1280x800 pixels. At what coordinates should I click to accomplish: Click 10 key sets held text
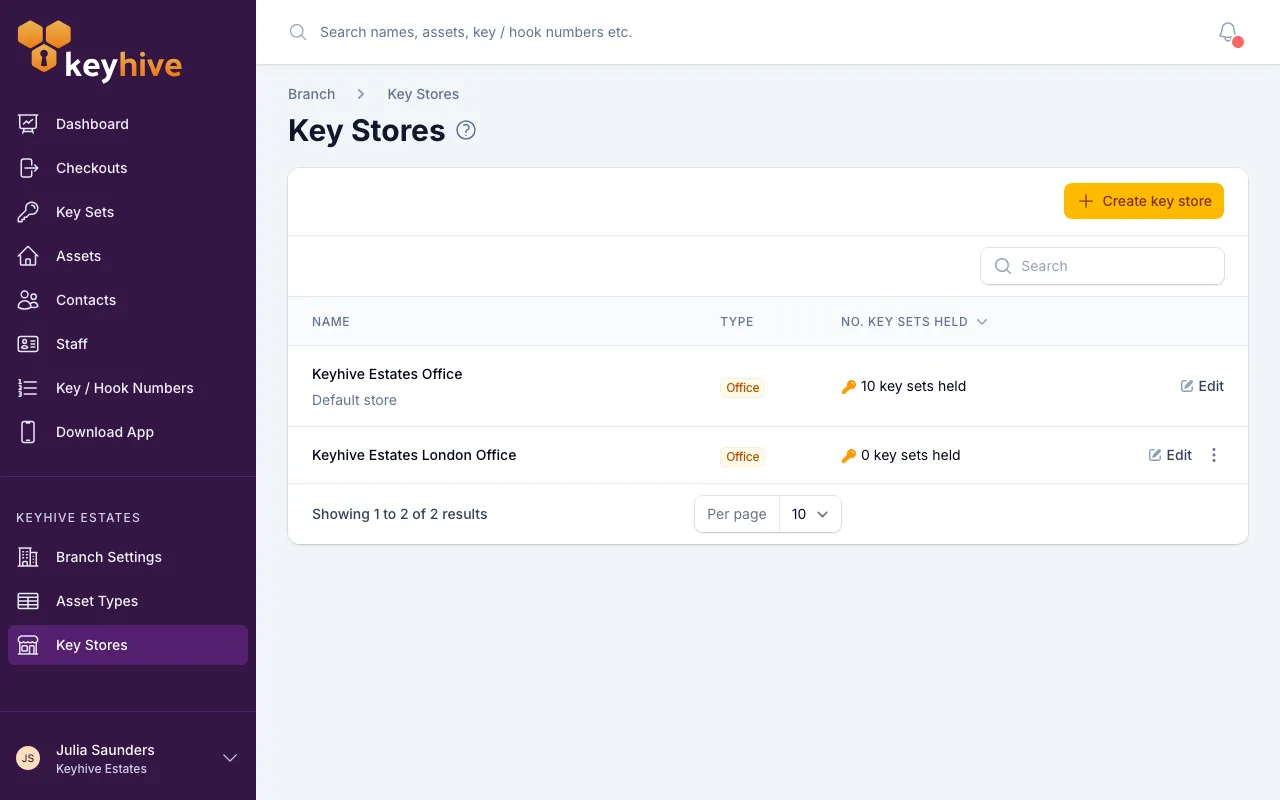point(913,386)
